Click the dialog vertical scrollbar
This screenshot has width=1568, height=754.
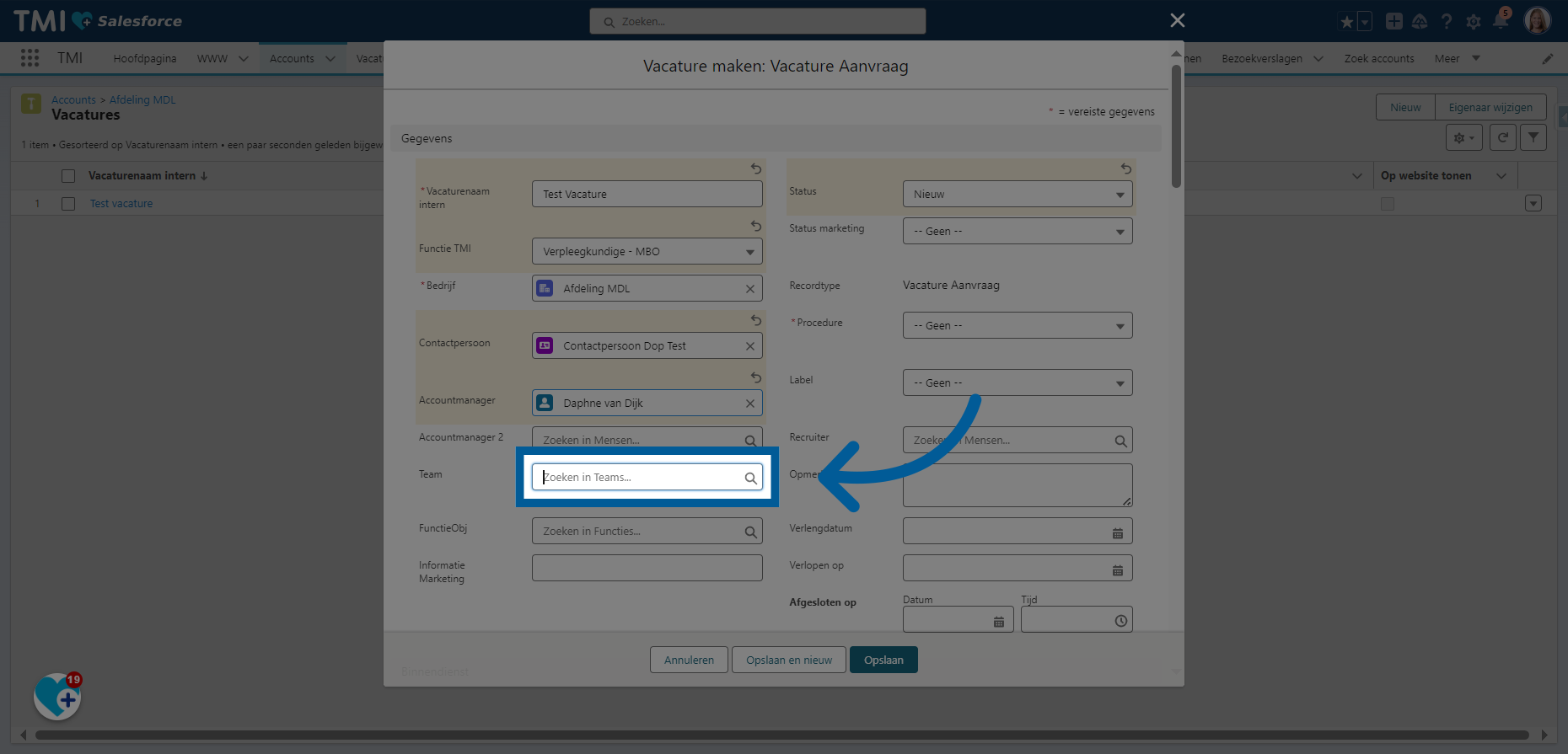[x=1176, y=126]
